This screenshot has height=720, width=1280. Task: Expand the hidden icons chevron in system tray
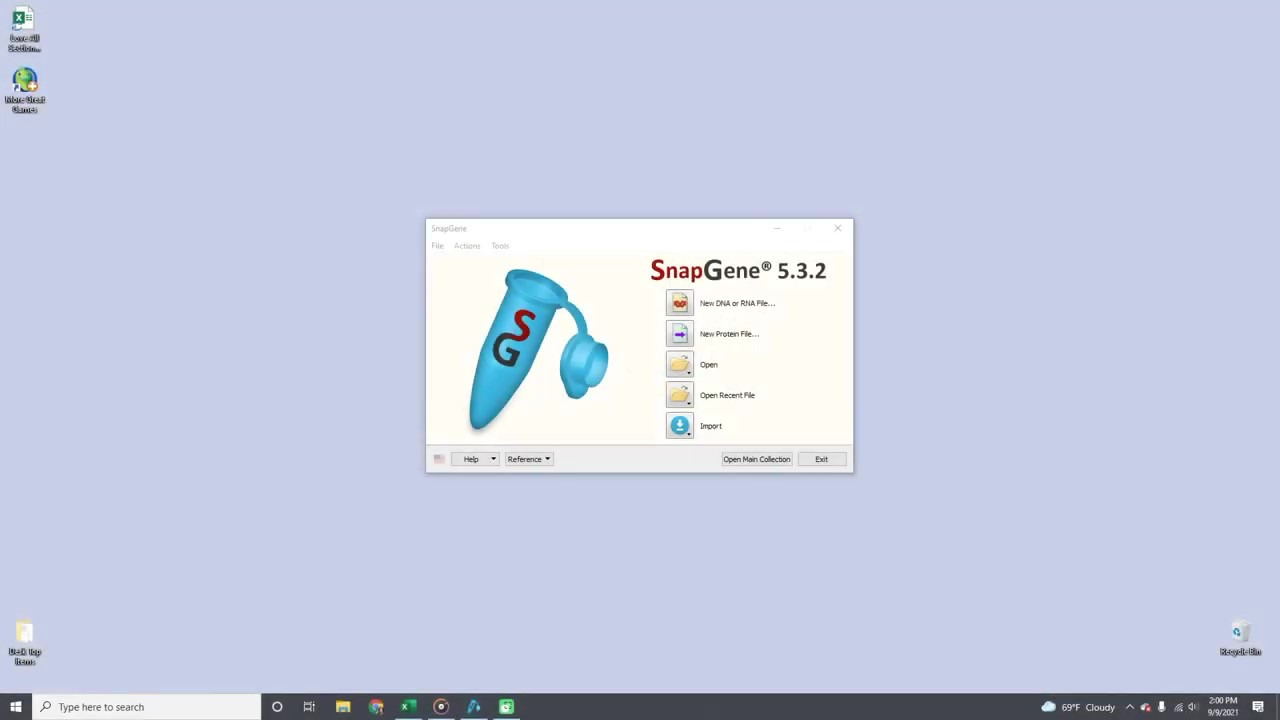pos(1129,707)
